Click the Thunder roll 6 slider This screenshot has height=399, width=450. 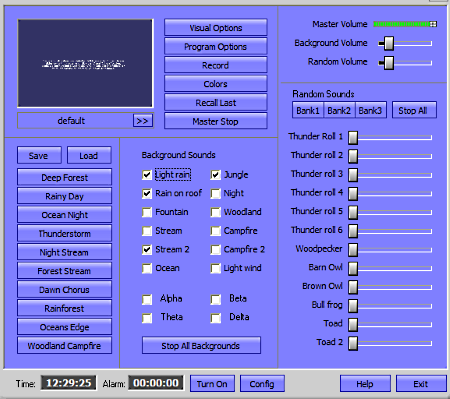coord(390,231)
